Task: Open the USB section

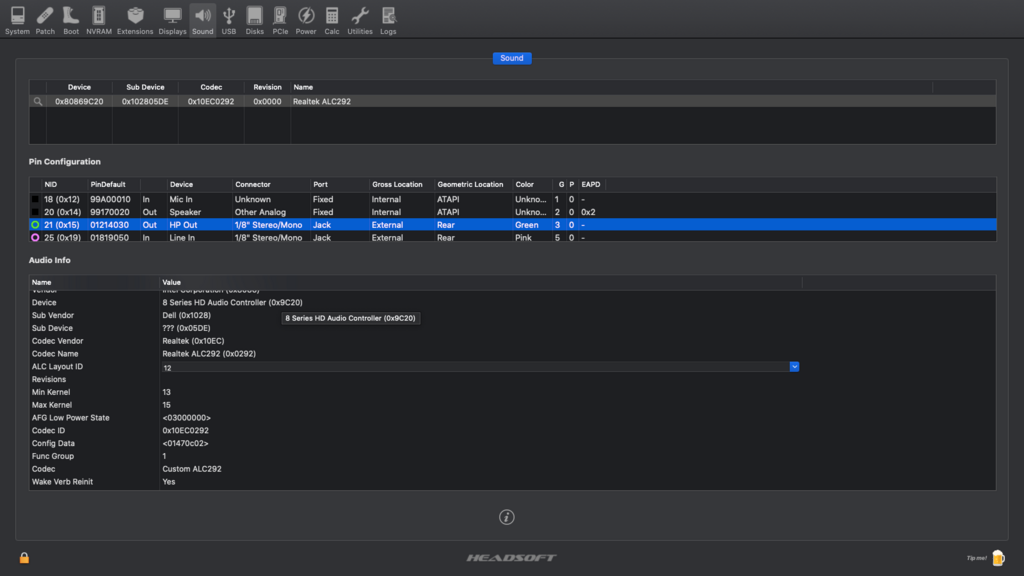Action: coord(229,19)
